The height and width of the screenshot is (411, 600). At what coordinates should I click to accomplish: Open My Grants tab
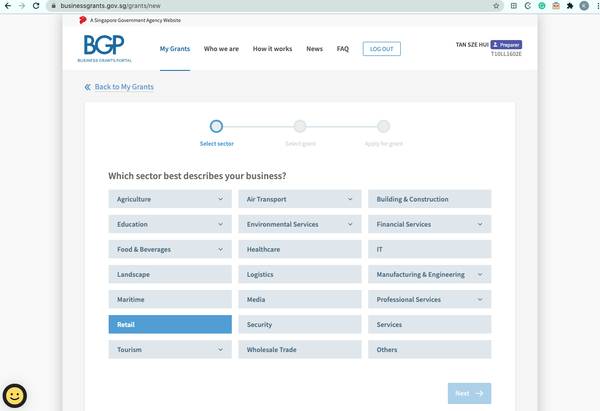tap(175, 49)
